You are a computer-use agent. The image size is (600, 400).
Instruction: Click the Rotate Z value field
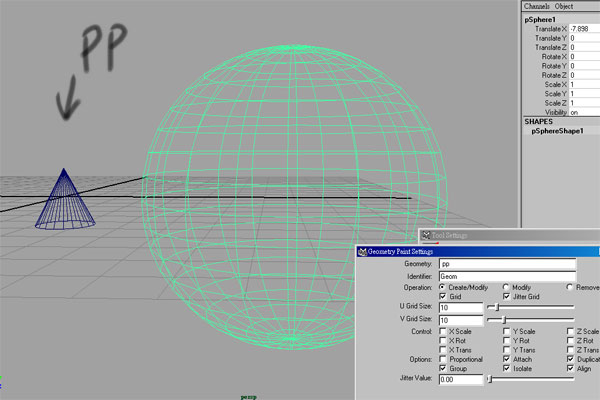584,75
